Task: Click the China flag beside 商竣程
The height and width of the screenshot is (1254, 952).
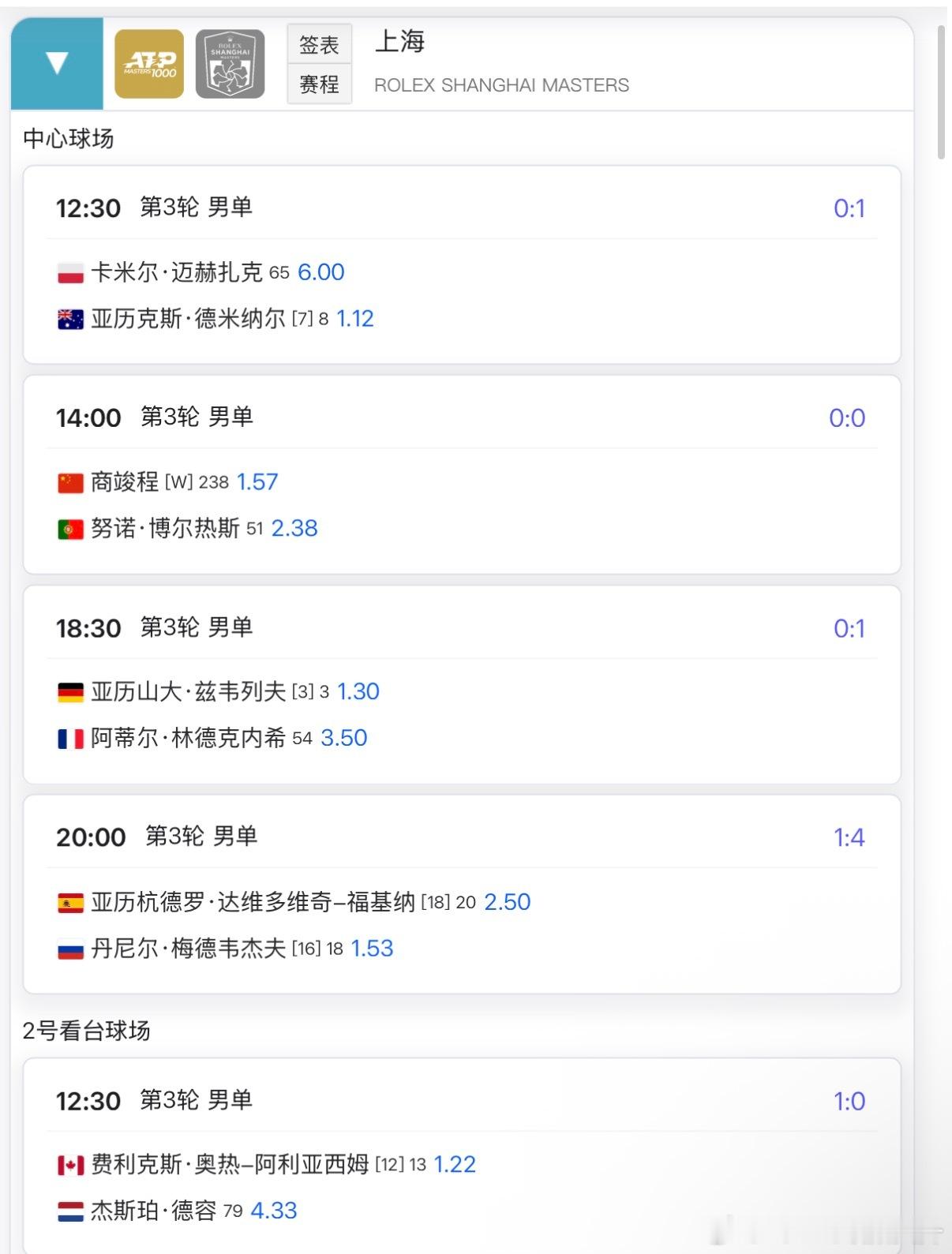Action: coord(70,482)
